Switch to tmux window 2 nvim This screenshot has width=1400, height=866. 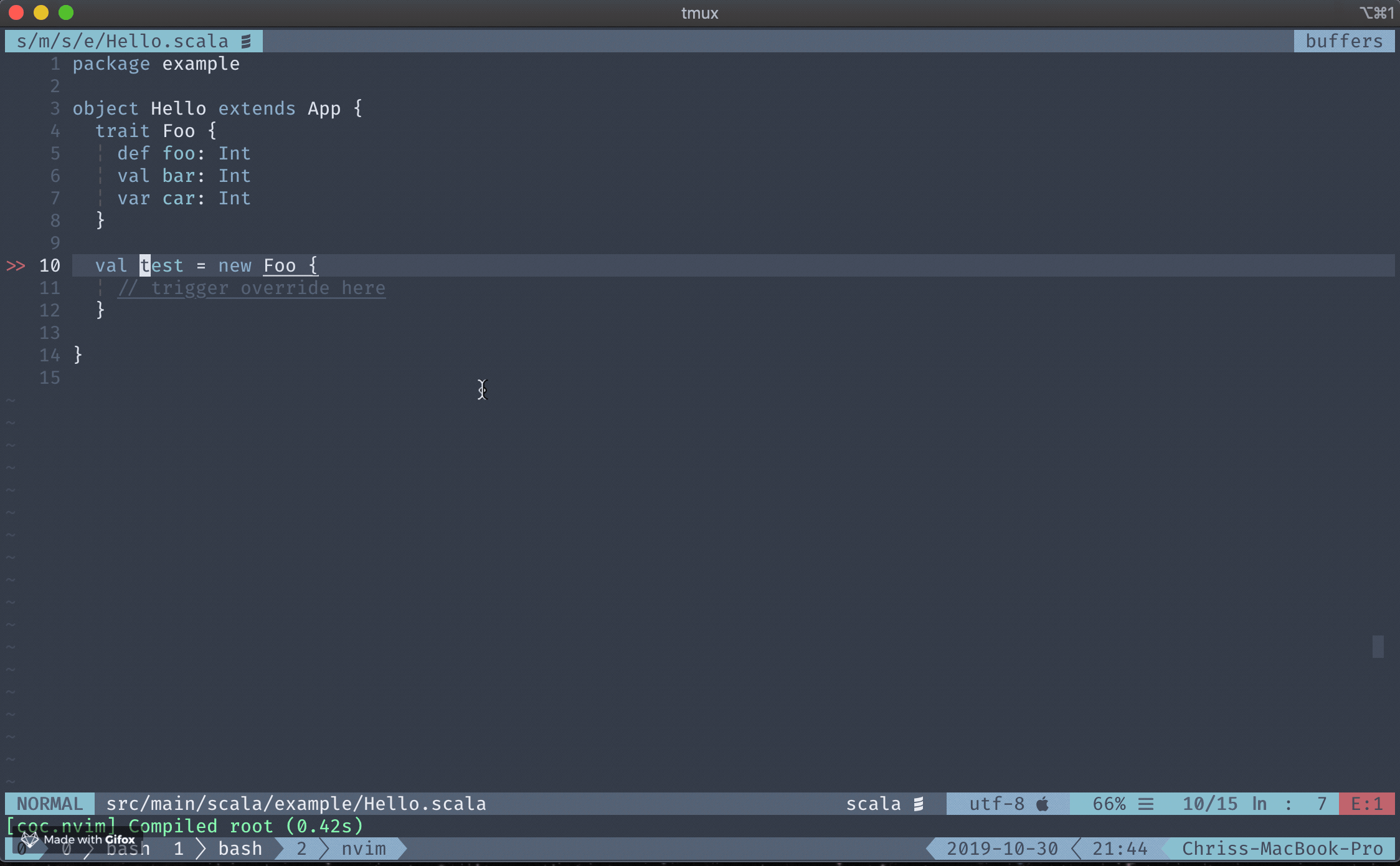[x=341, y=849]
